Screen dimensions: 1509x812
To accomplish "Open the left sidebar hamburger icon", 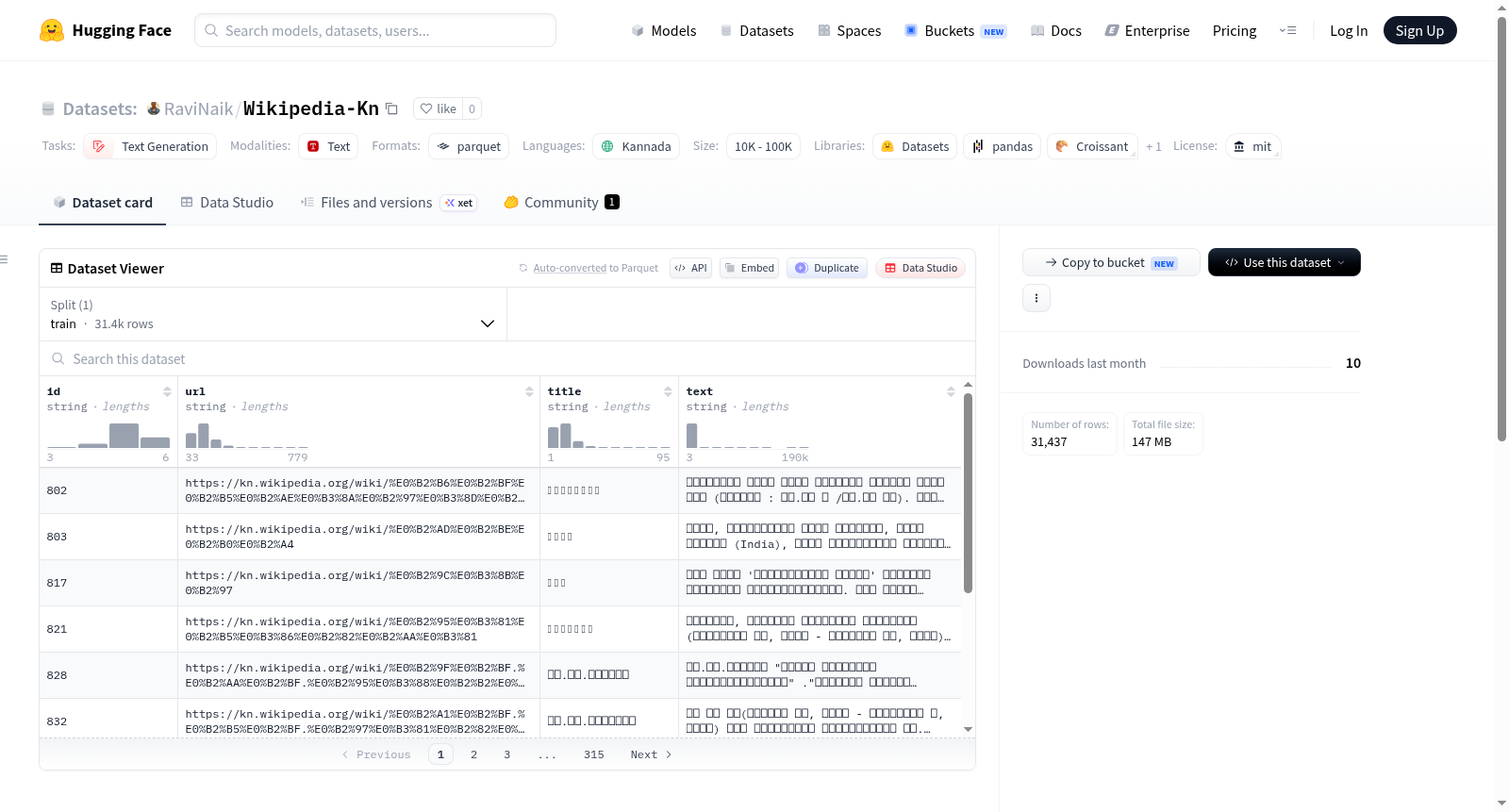I will 4,259.
